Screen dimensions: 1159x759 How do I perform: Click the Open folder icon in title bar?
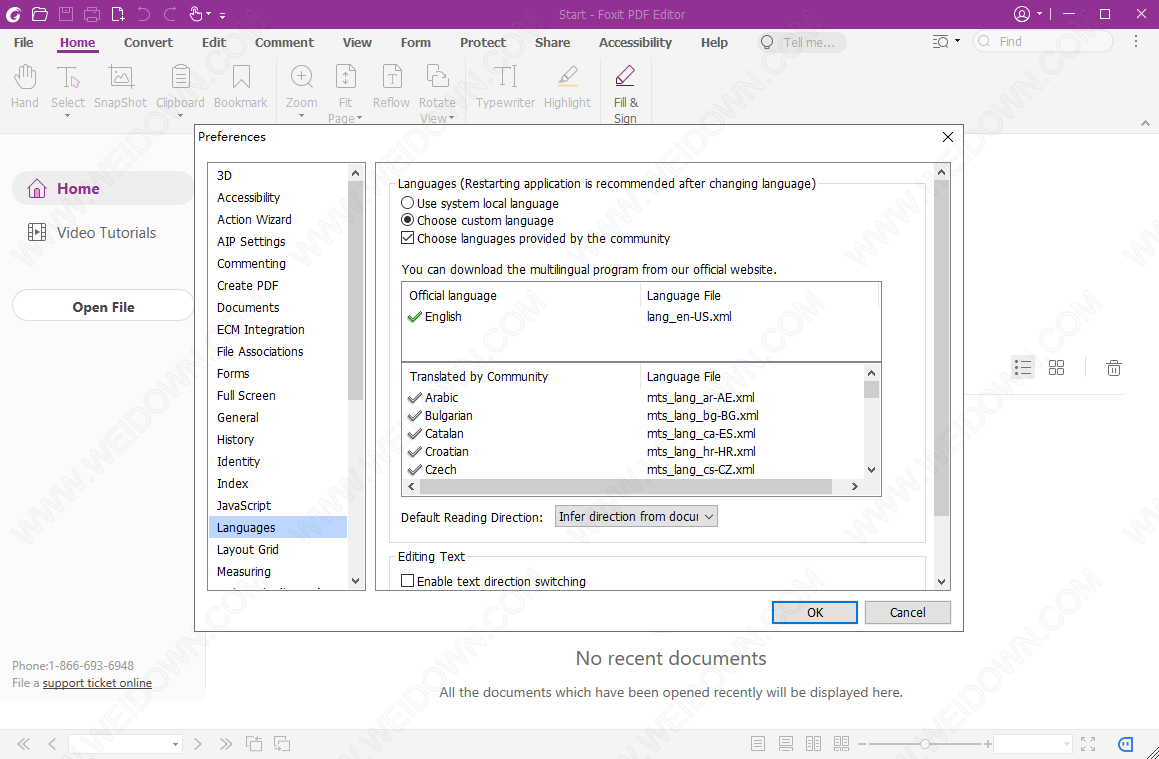coord(40,13)
